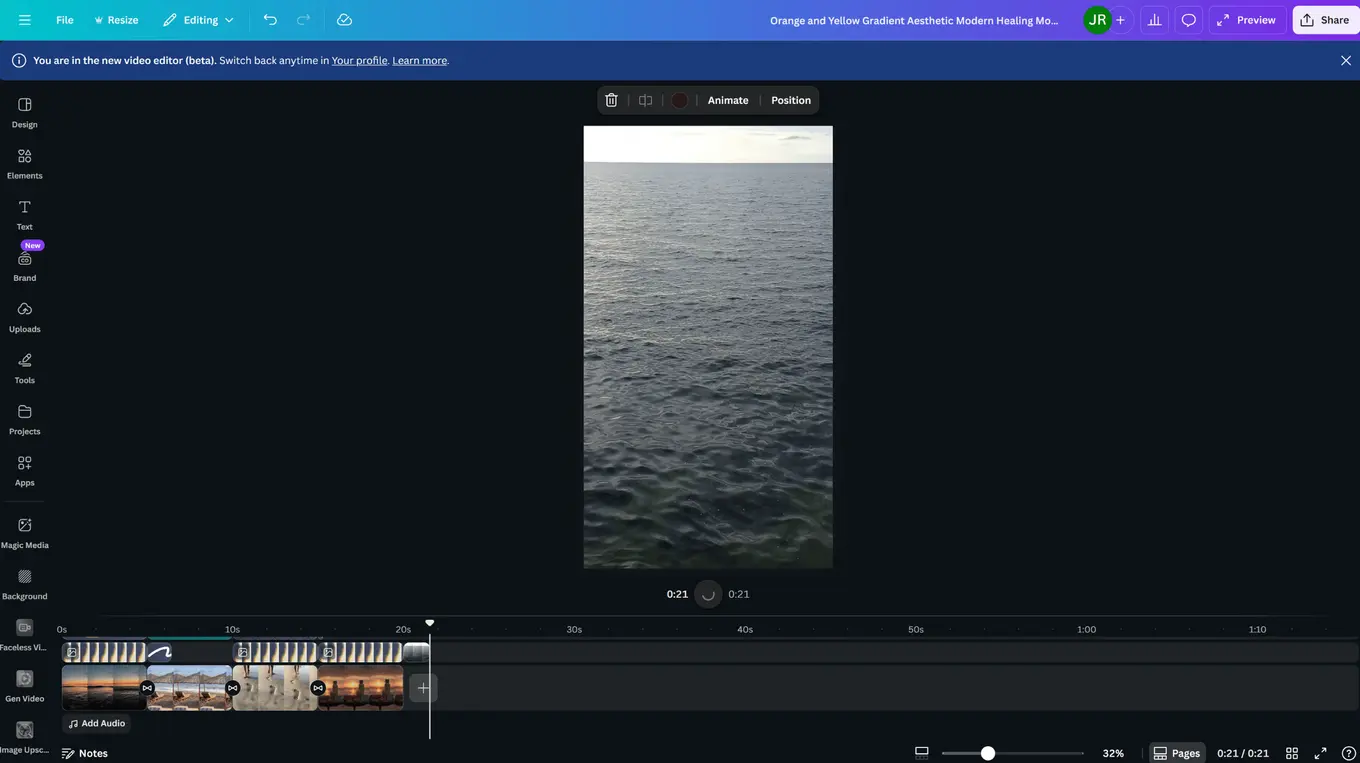Open the Elements panel in sidebar
The width and height of the screenshot is (1360, 763).
coord(24,163)
